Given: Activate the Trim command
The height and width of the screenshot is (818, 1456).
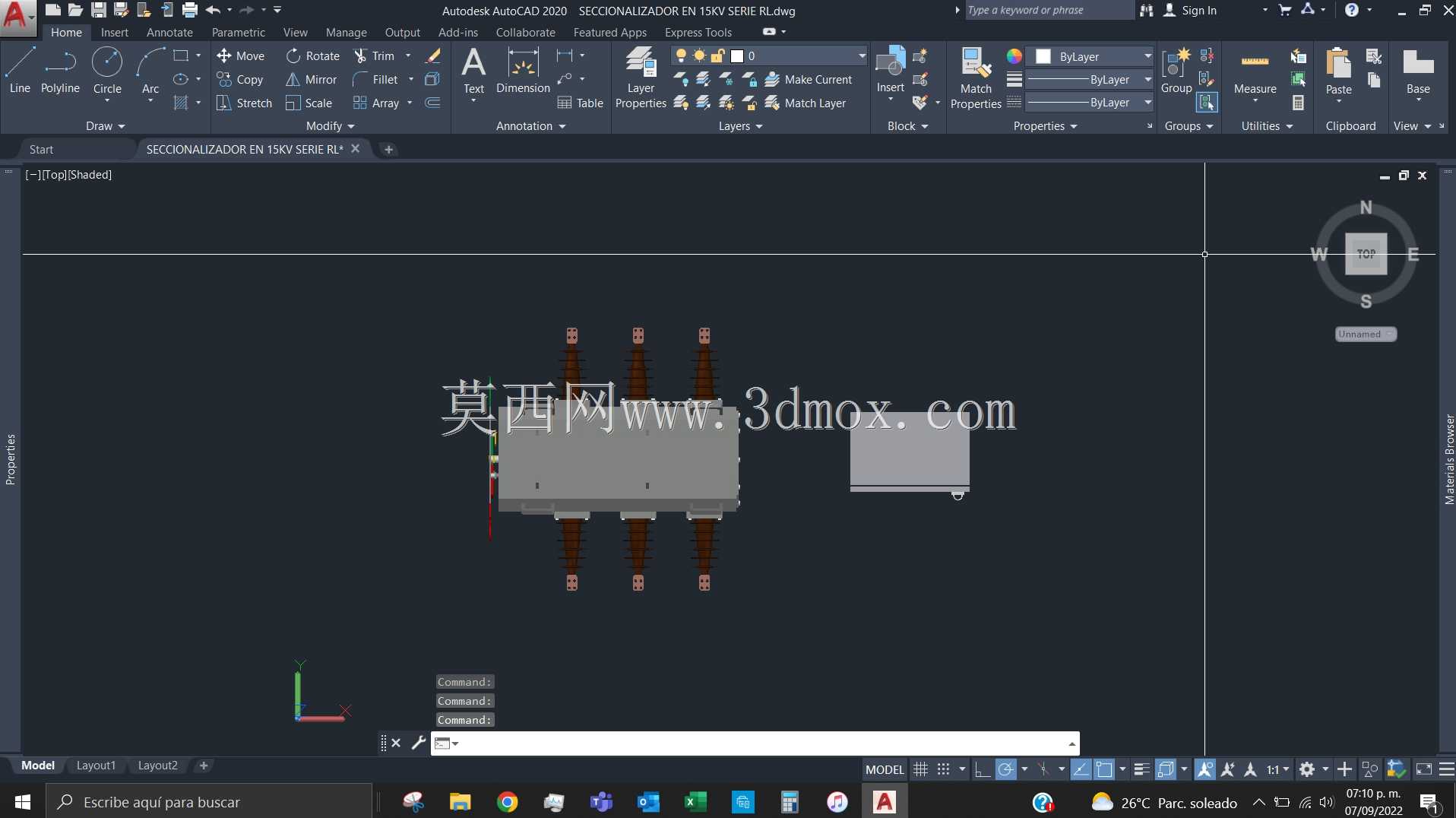Looking at the screenshot, I should [375, 55].
